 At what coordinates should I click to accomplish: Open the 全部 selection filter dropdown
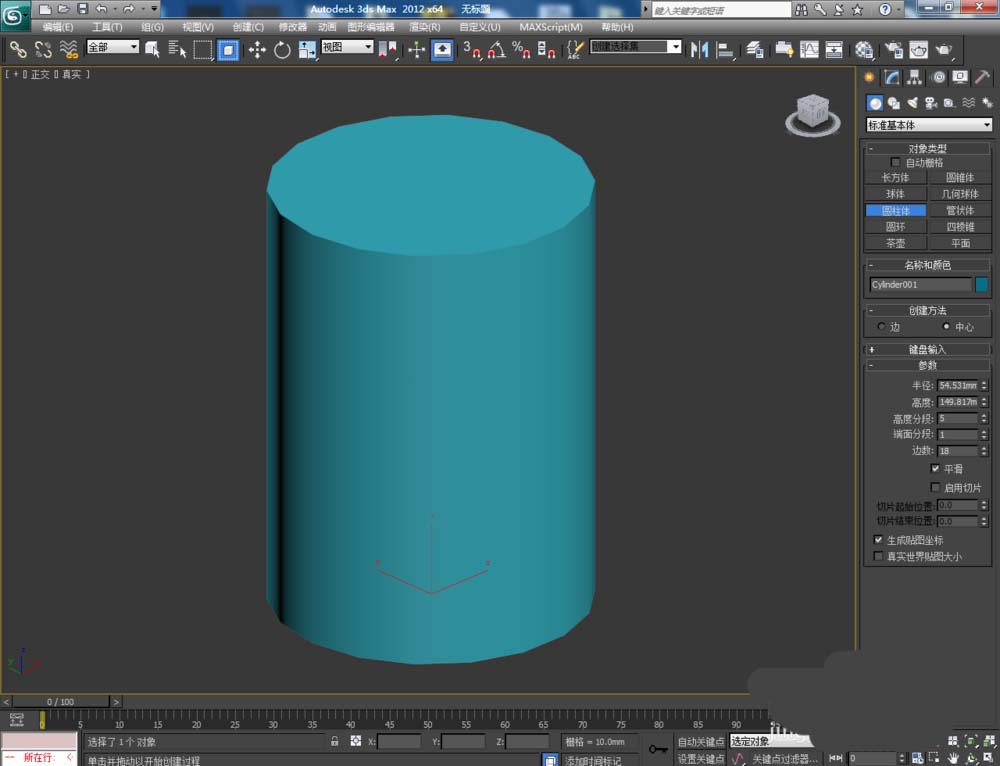coord(112,47)
